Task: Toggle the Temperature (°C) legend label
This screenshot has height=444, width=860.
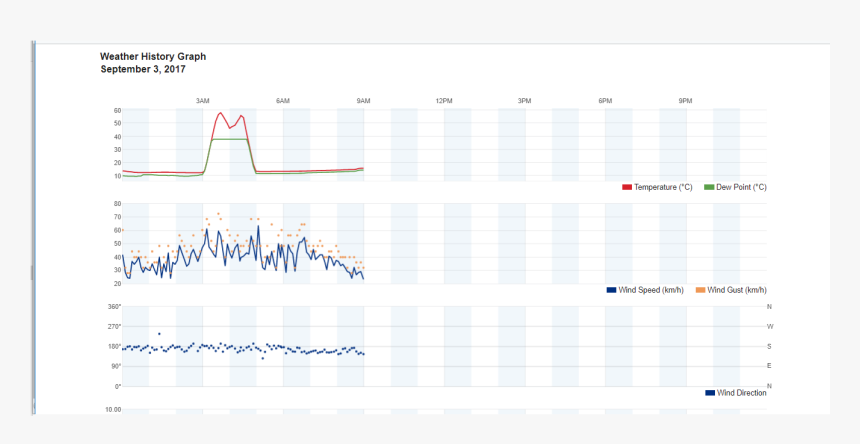Action: coord(663,187)
